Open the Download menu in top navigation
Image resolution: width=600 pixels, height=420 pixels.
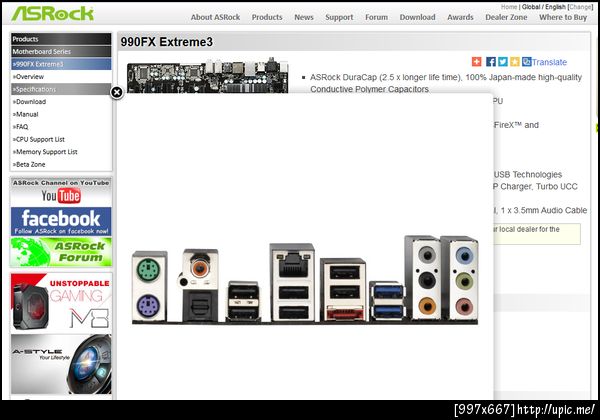(417, 17)
